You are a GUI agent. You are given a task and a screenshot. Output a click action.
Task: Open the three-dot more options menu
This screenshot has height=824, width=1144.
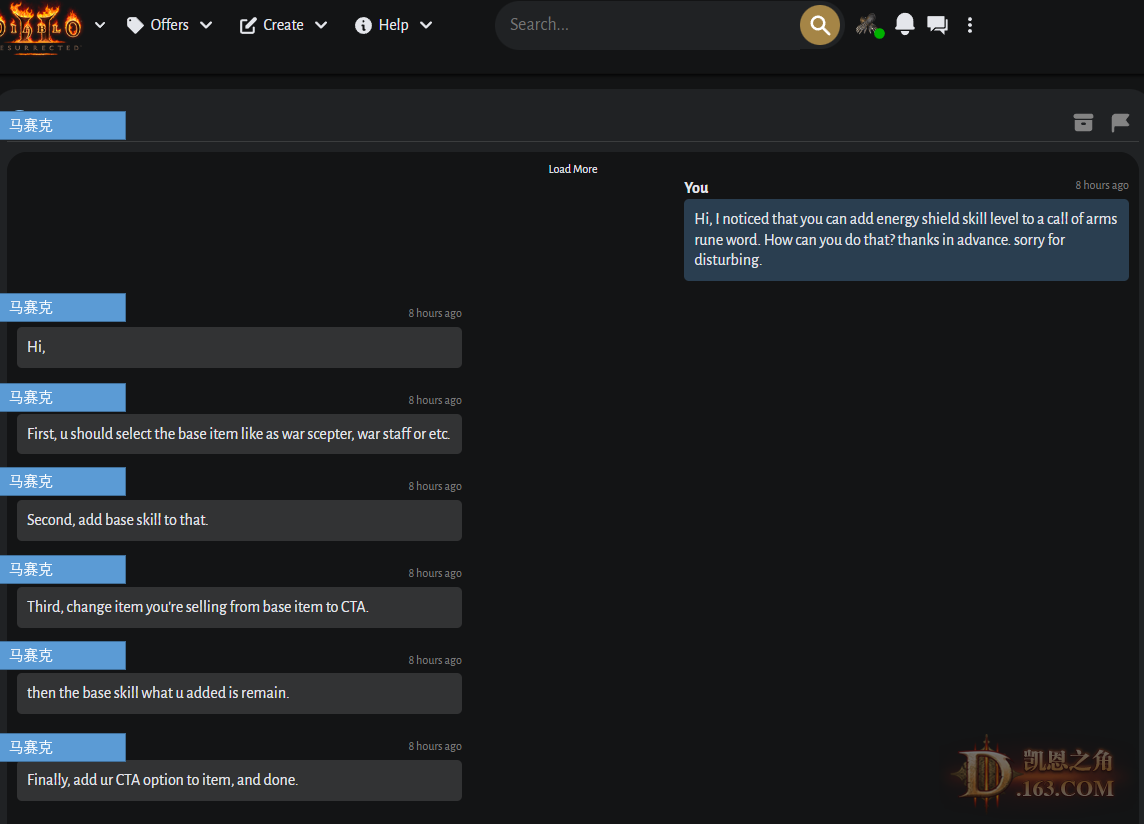click(970, 25)
